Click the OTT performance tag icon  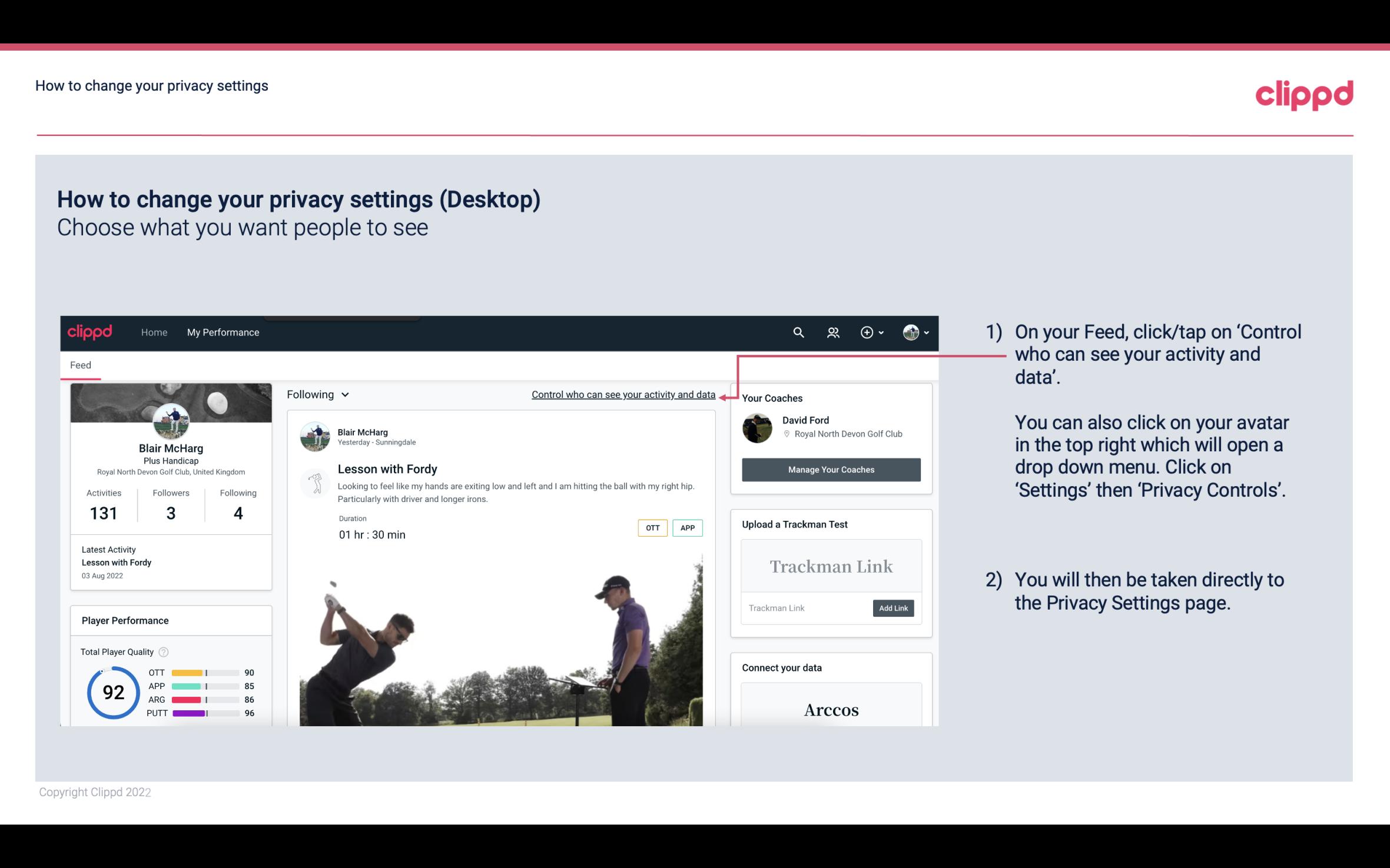pos(652,528)
